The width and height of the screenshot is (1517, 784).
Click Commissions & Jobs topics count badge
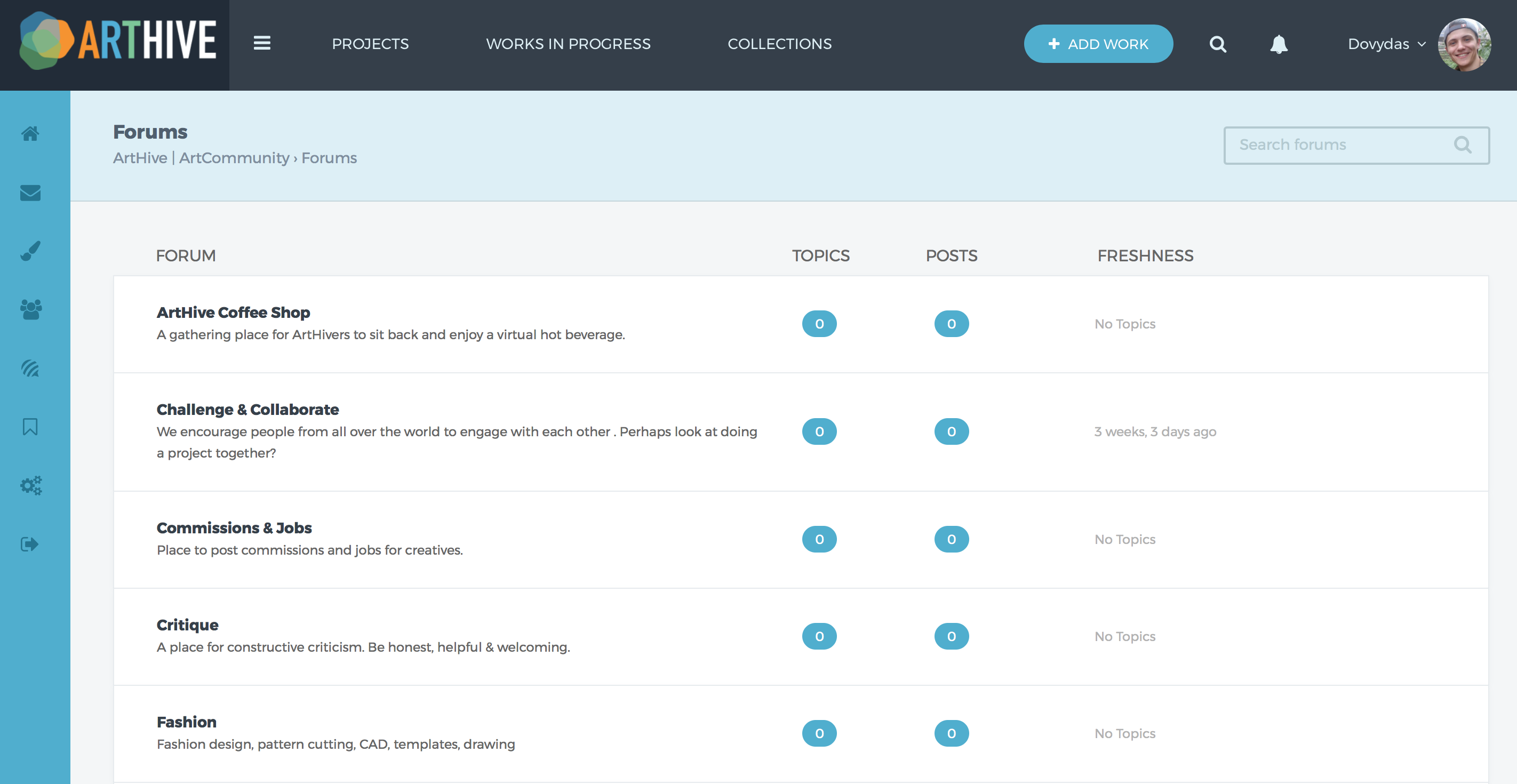(x=819, y=540)
